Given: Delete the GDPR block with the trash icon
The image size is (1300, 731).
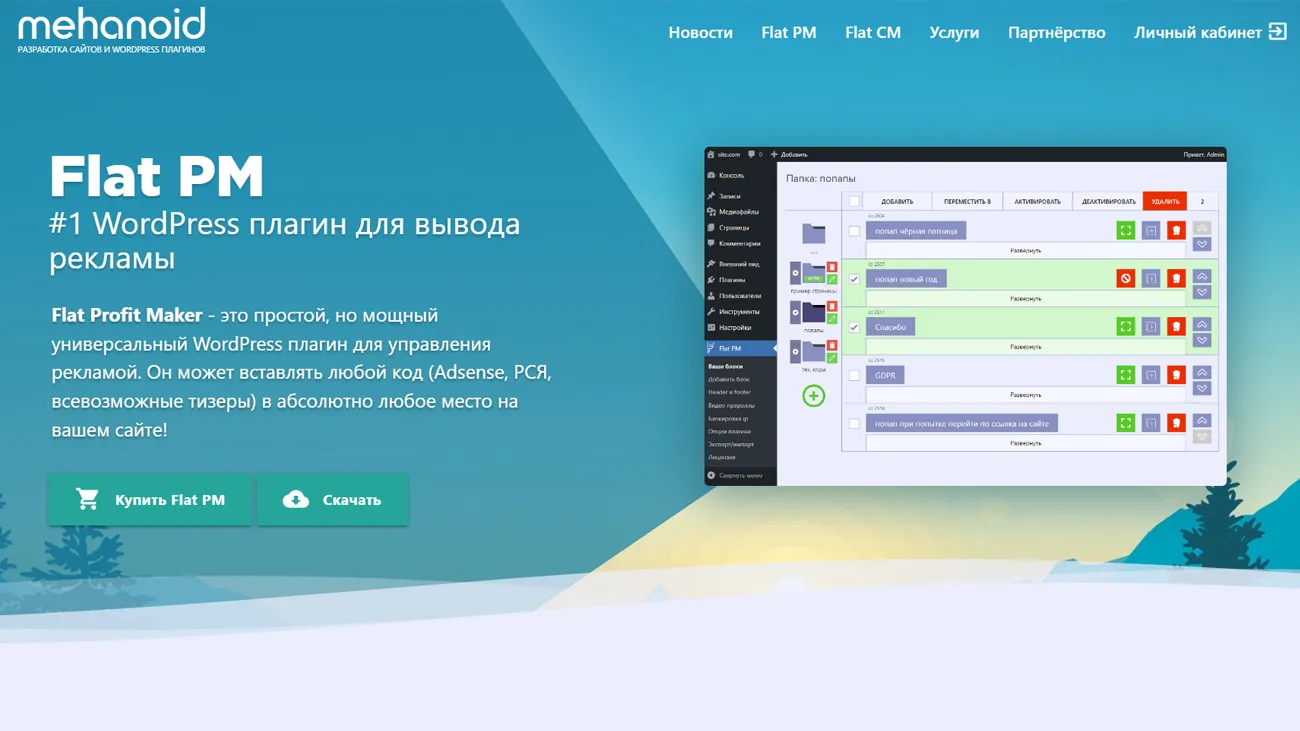Looking at the screenshot, I should pyautogui.click(x=1176, y=375).
